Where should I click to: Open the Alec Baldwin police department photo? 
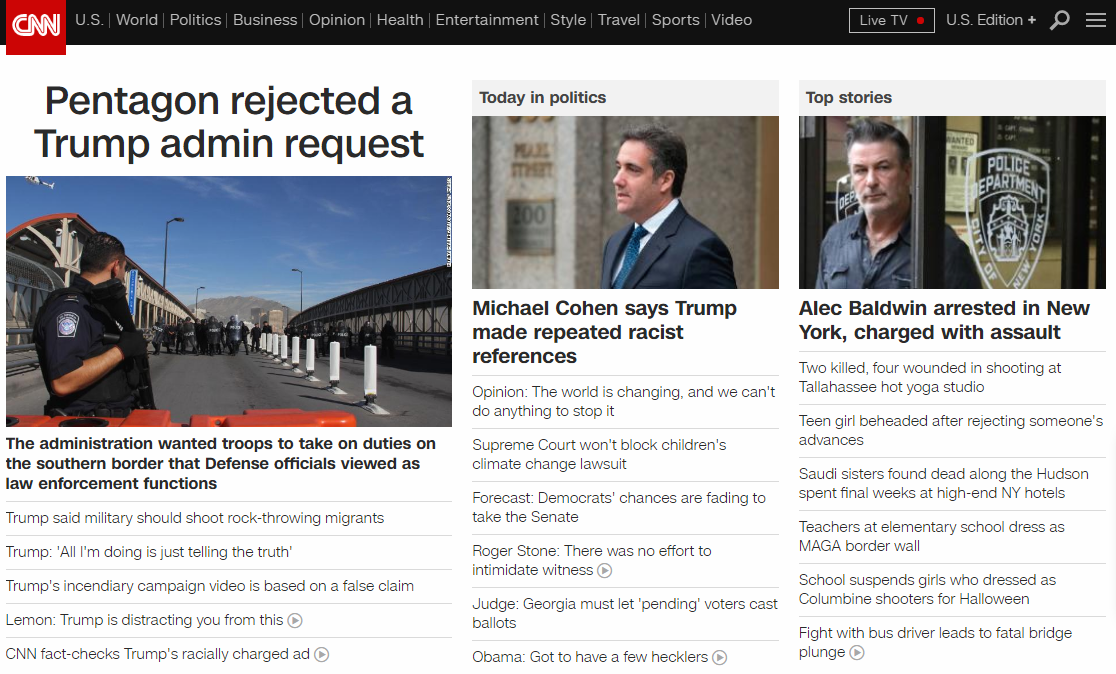pos(952,202)
